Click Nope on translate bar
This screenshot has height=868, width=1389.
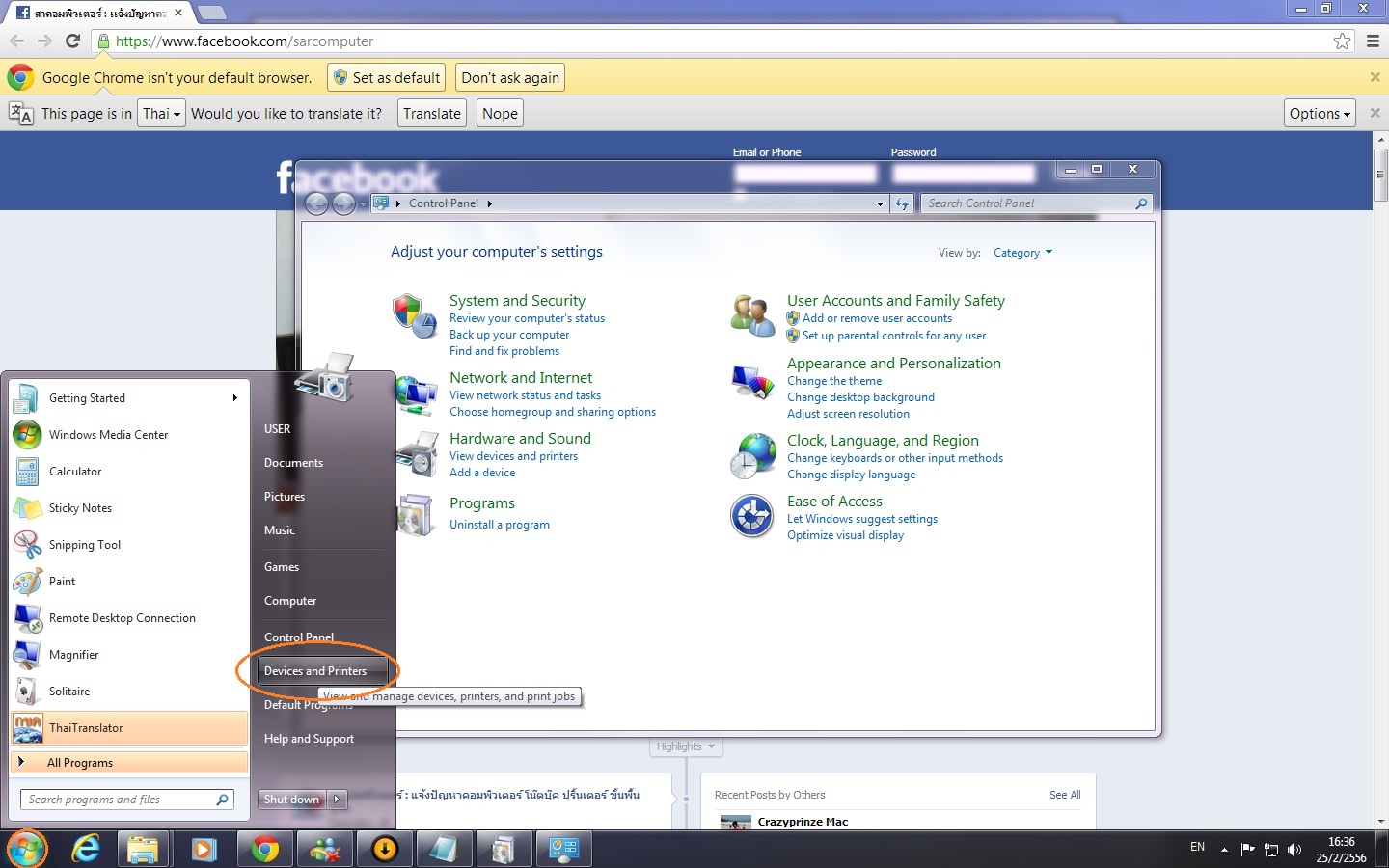500,113
